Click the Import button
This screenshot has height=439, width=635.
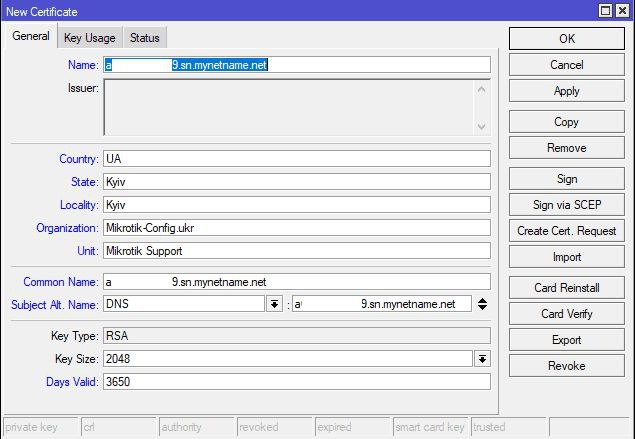(567, 257)
